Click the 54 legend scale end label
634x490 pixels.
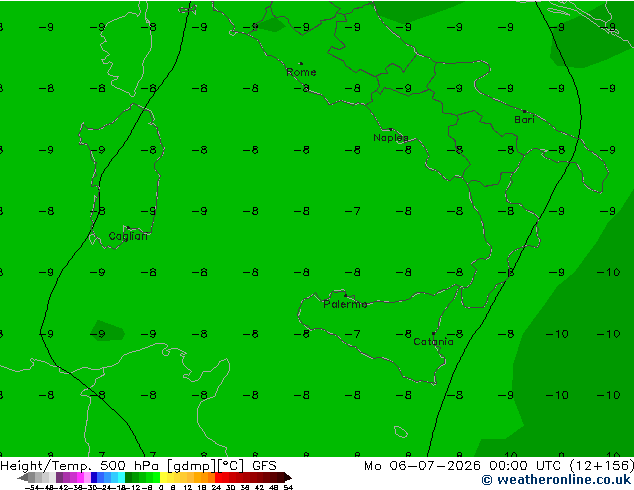click(288, 487)
